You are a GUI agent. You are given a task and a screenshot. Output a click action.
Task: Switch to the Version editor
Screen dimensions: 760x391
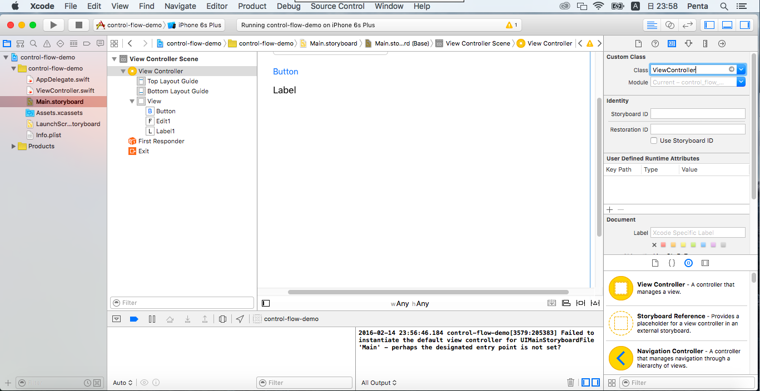click(686, 25)
